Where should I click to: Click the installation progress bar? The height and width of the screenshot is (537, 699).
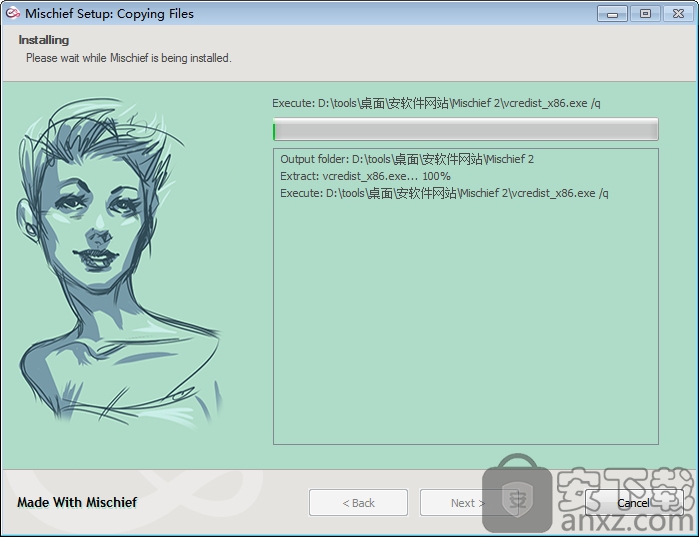click(x=465, y=129)
